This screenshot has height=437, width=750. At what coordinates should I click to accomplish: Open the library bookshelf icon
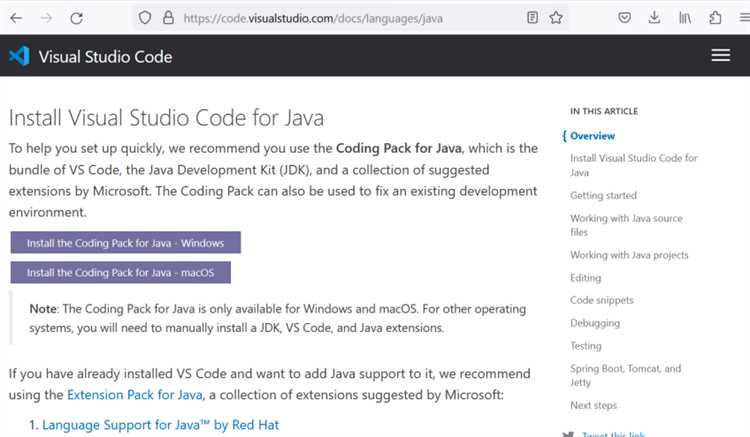(x=684, y=18)
